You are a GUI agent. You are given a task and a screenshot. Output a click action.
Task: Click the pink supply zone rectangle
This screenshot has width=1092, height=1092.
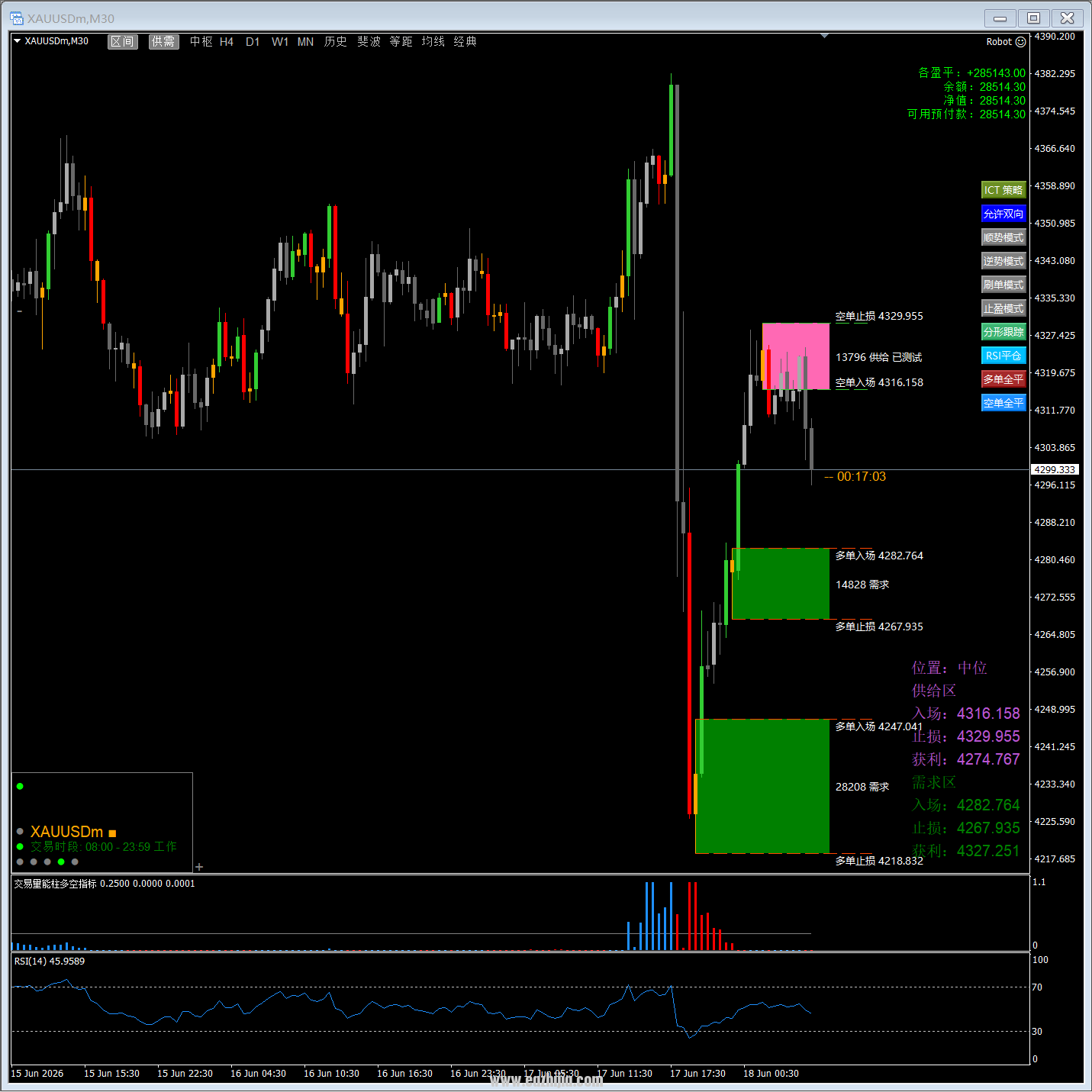click(x=796, y=356)
